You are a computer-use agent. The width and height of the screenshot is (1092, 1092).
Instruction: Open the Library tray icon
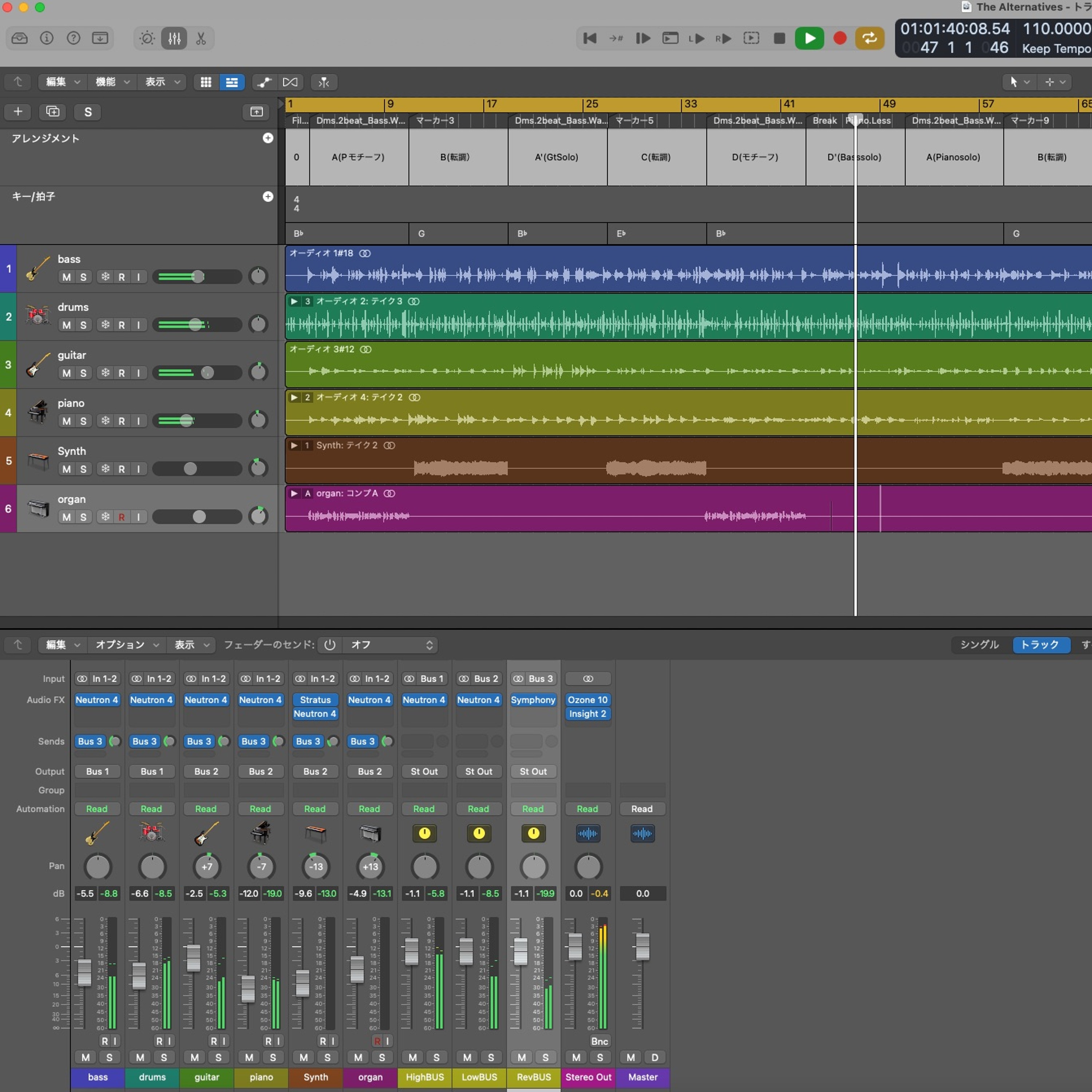tap(20, 39)
